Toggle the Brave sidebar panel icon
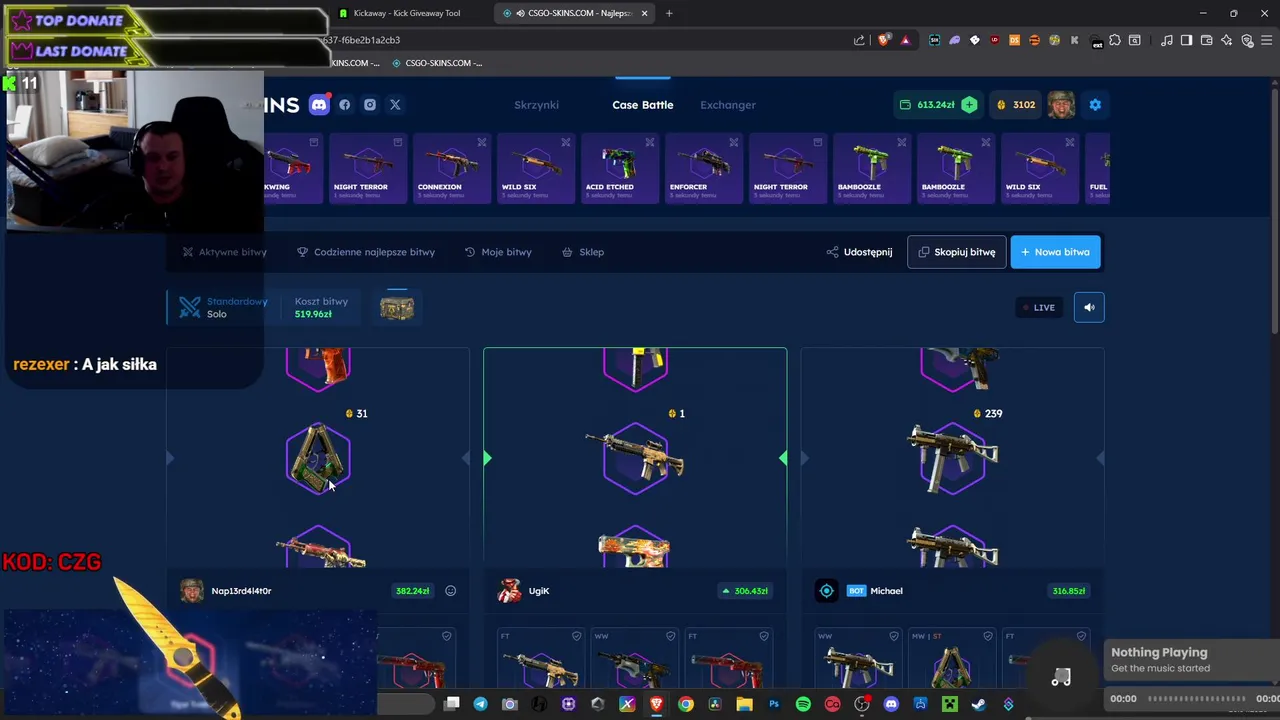The height and width of the screenshot is (720, 1280). tap(1186, 40)
